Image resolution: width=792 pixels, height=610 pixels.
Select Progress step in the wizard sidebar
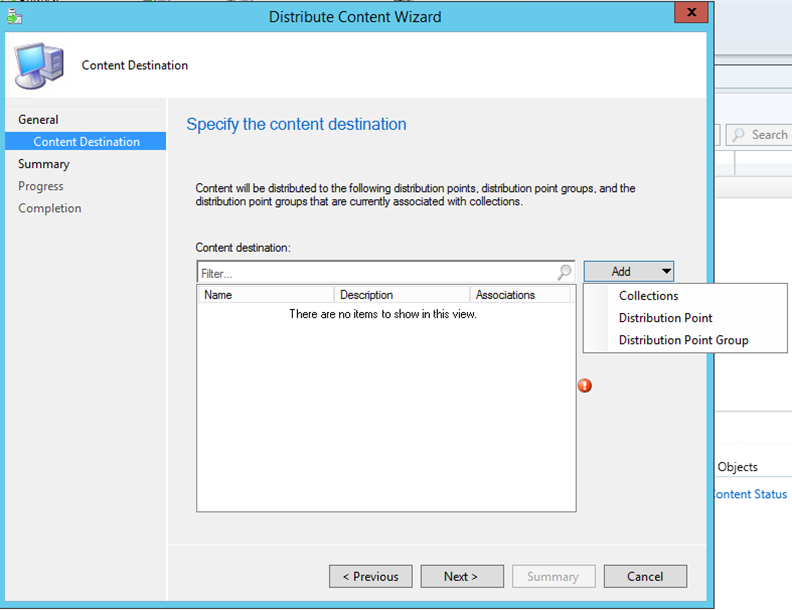pos(41,186)
